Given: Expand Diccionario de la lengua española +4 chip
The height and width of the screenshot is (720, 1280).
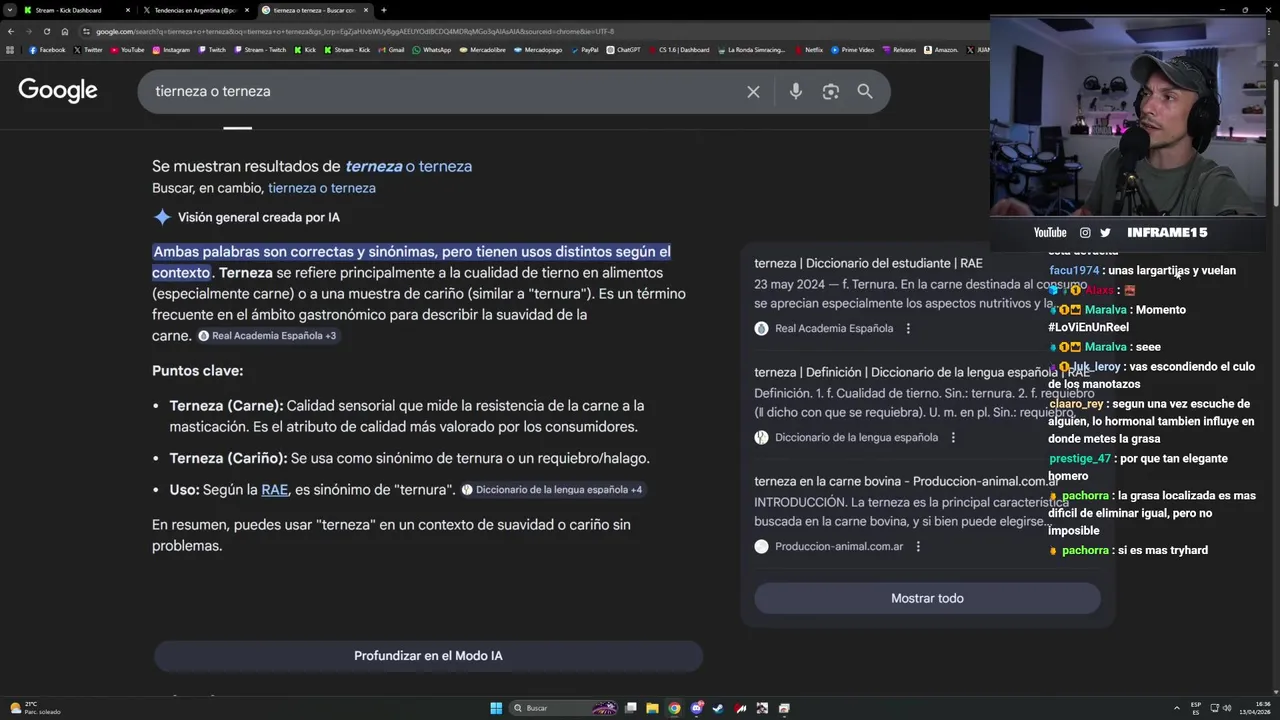Looking at the screenshot, I should (x=553, y=490).
